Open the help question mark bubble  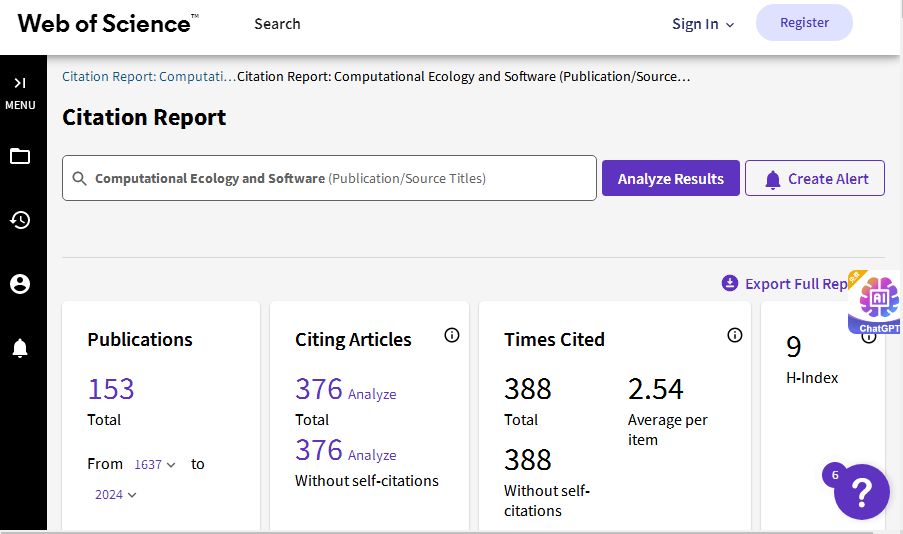click(862, 492)
